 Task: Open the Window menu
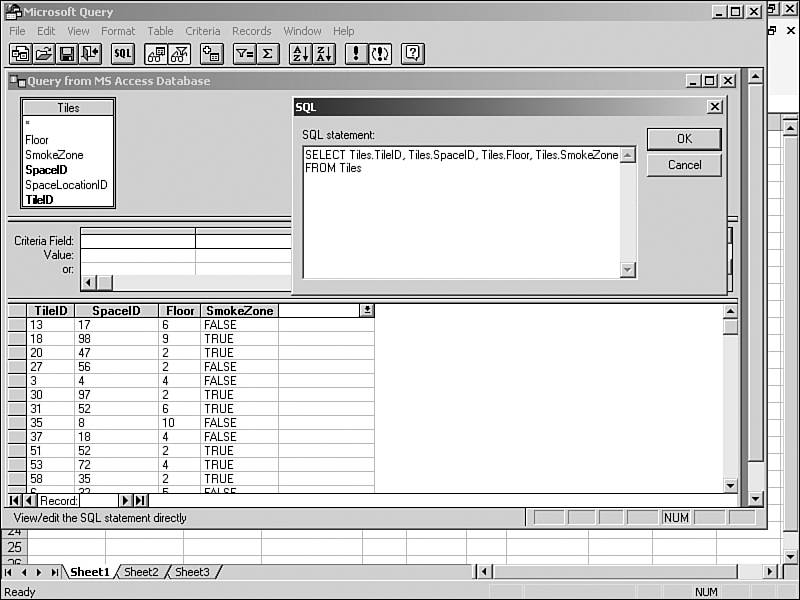click(x=302, y=31)
